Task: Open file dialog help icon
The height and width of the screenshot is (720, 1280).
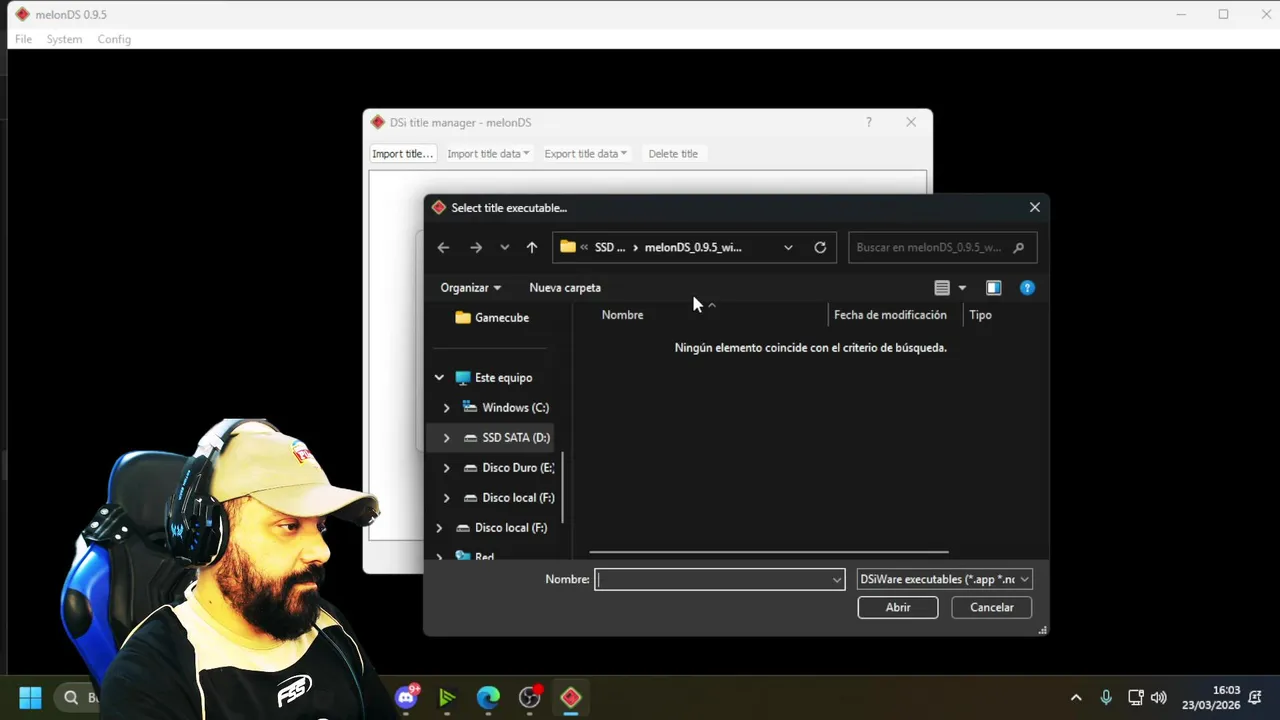Action: [1027, 288]
